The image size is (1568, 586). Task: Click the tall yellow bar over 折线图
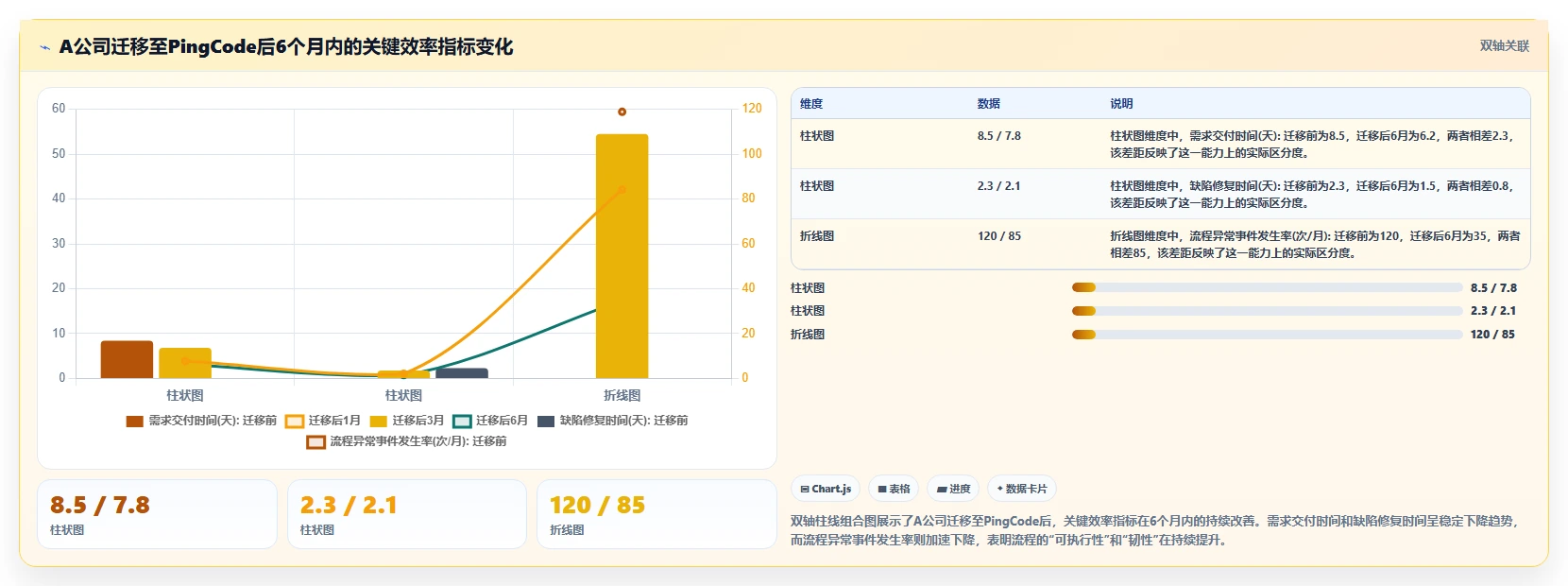coord(622,256)
